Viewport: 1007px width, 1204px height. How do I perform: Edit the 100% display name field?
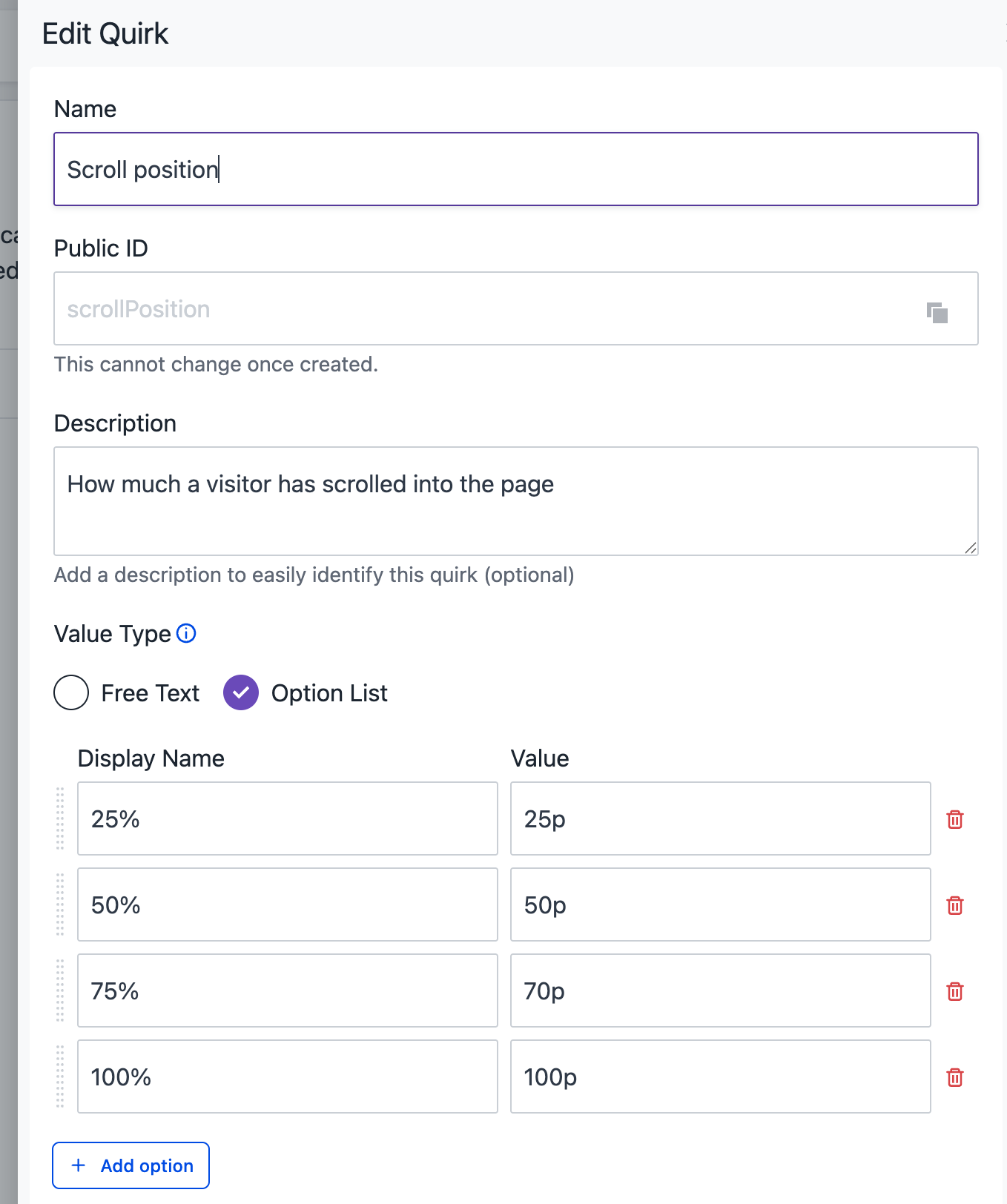coord(287,1076)
